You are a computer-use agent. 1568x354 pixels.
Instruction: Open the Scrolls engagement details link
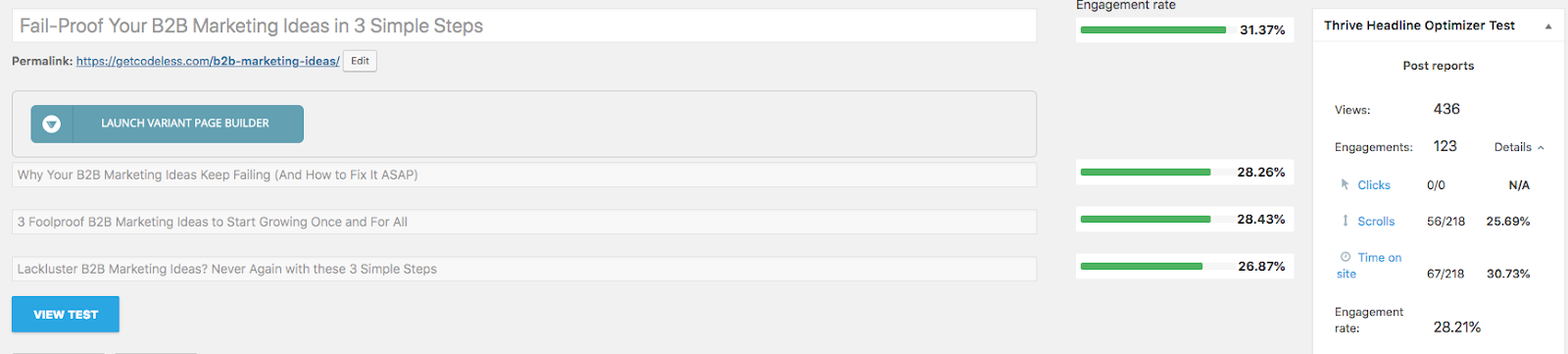(x=1376, y=222)
